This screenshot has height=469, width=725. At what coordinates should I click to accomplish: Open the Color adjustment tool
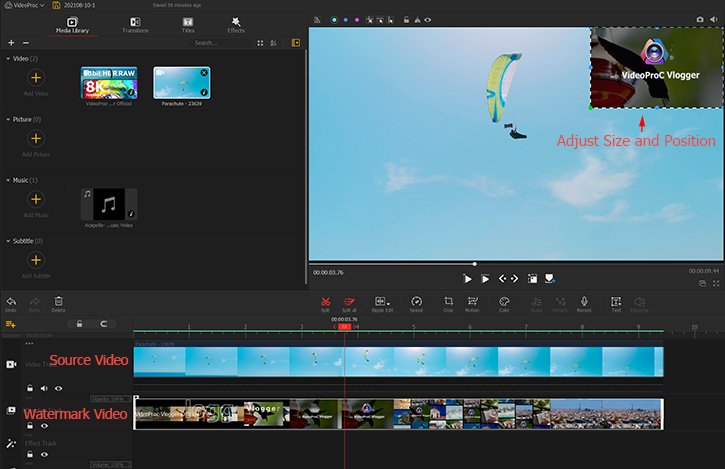pos(504,301)
